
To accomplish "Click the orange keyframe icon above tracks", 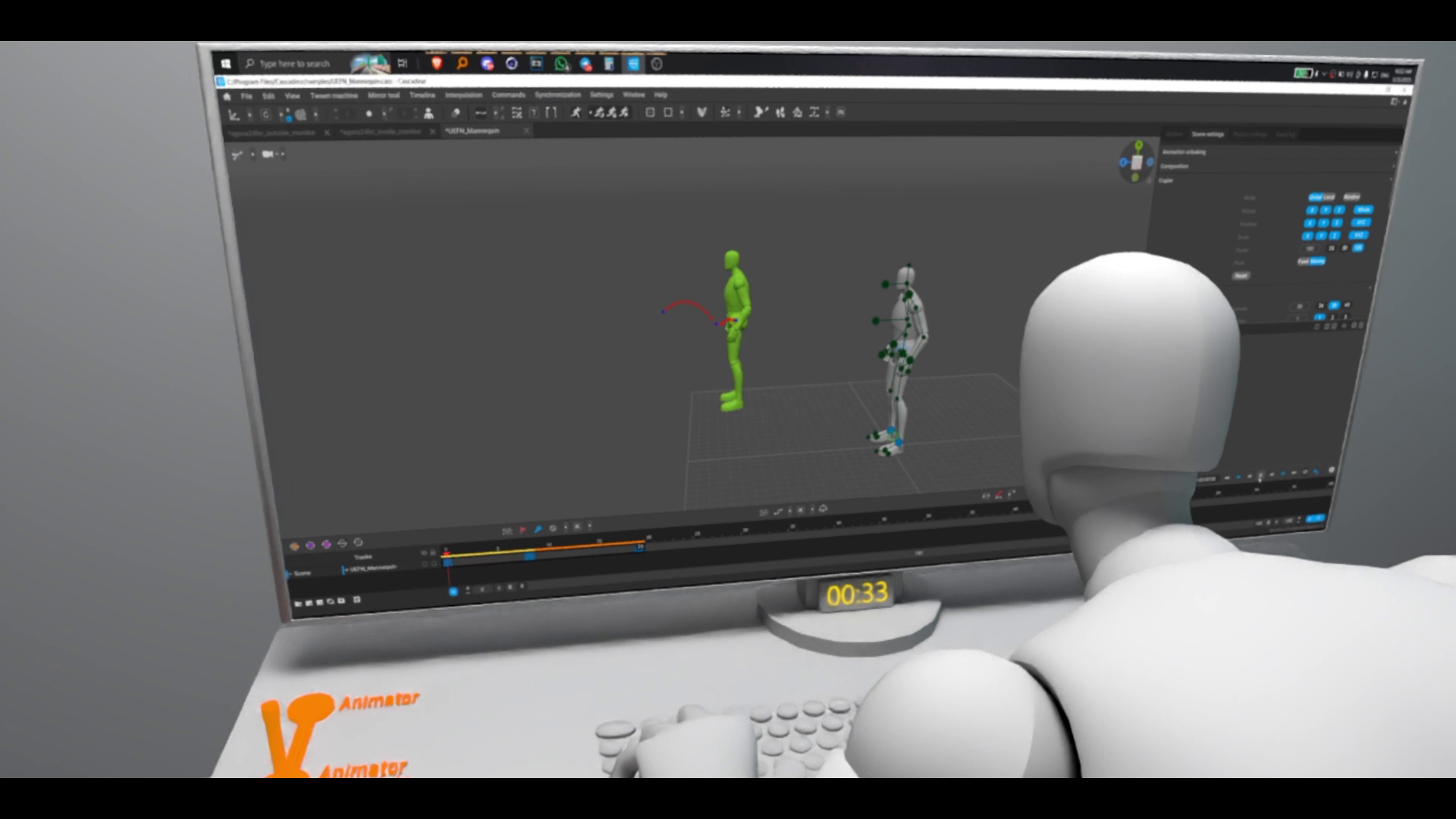I will [294, 546].
